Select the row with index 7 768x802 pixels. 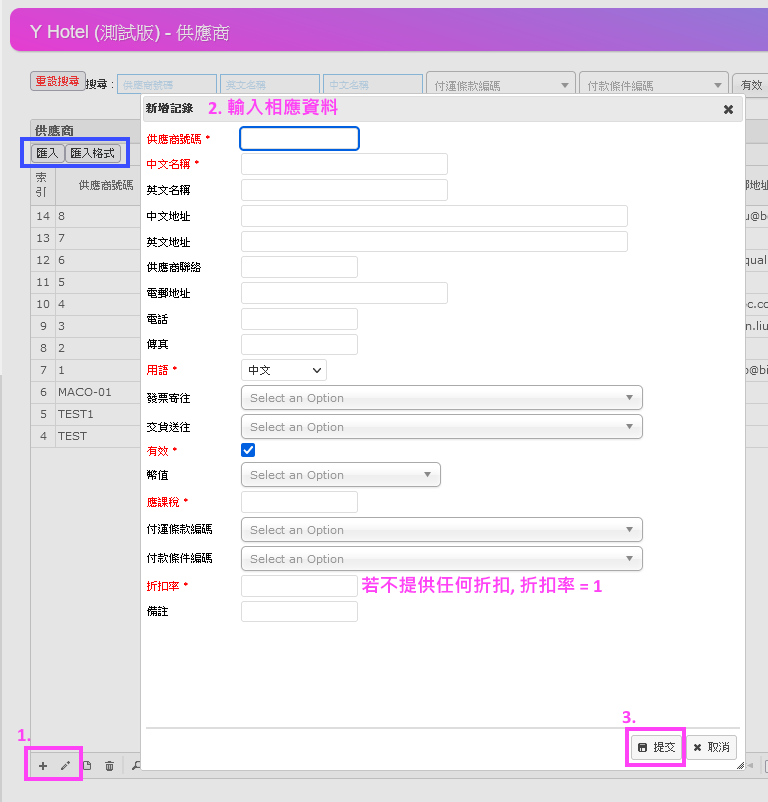click(85, 370)
